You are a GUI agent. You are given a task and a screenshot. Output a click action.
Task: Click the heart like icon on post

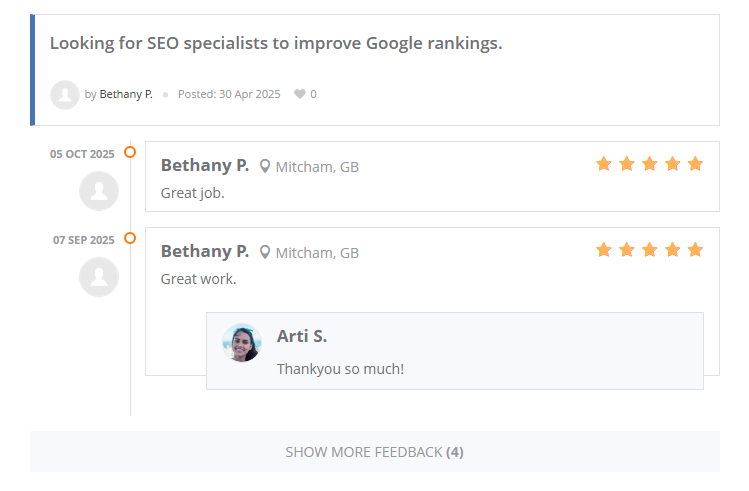[299, 94]
